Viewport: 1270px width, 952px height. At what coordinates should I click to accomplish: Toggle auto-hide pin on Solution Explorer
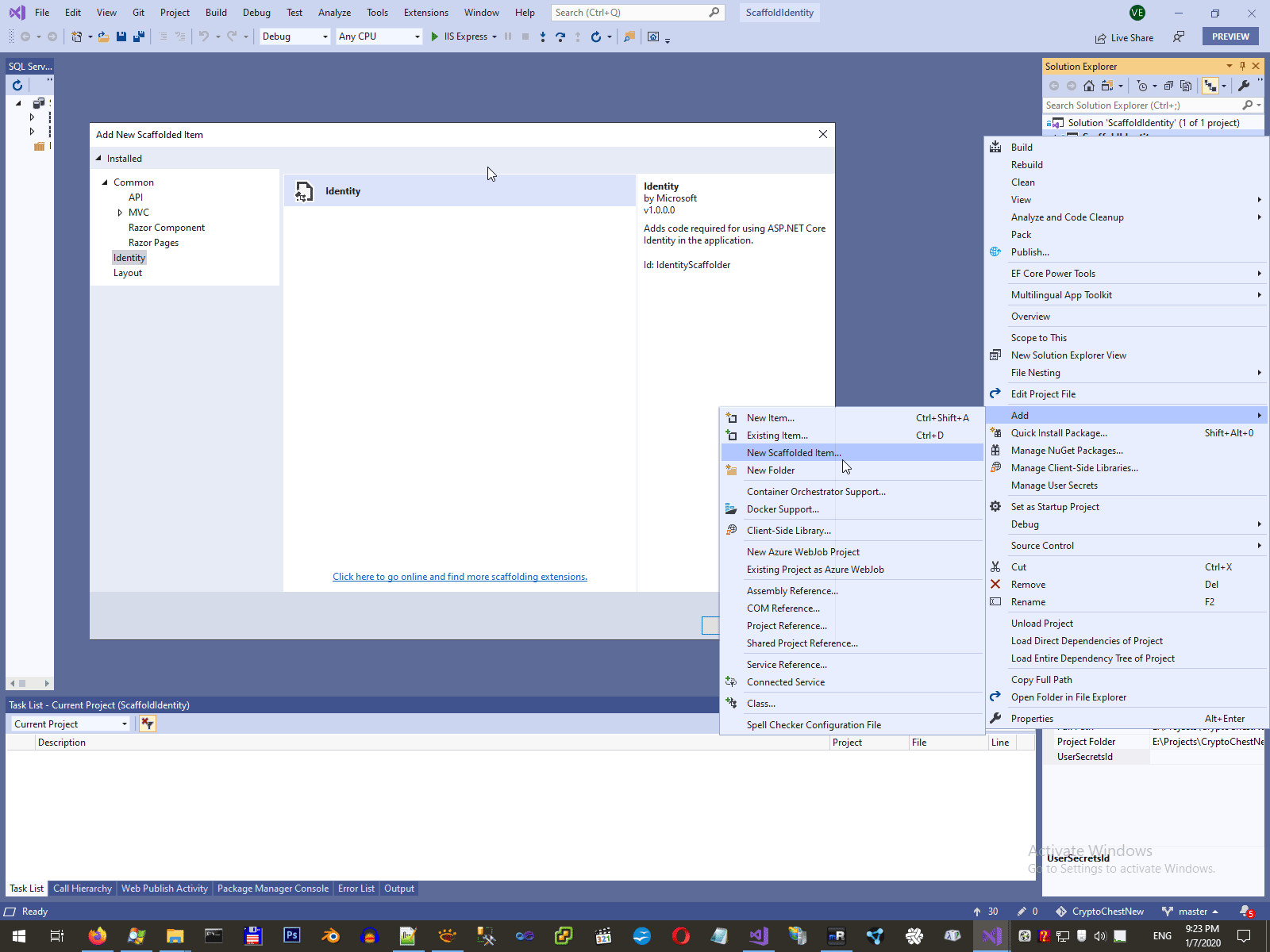coord(1242,66)
